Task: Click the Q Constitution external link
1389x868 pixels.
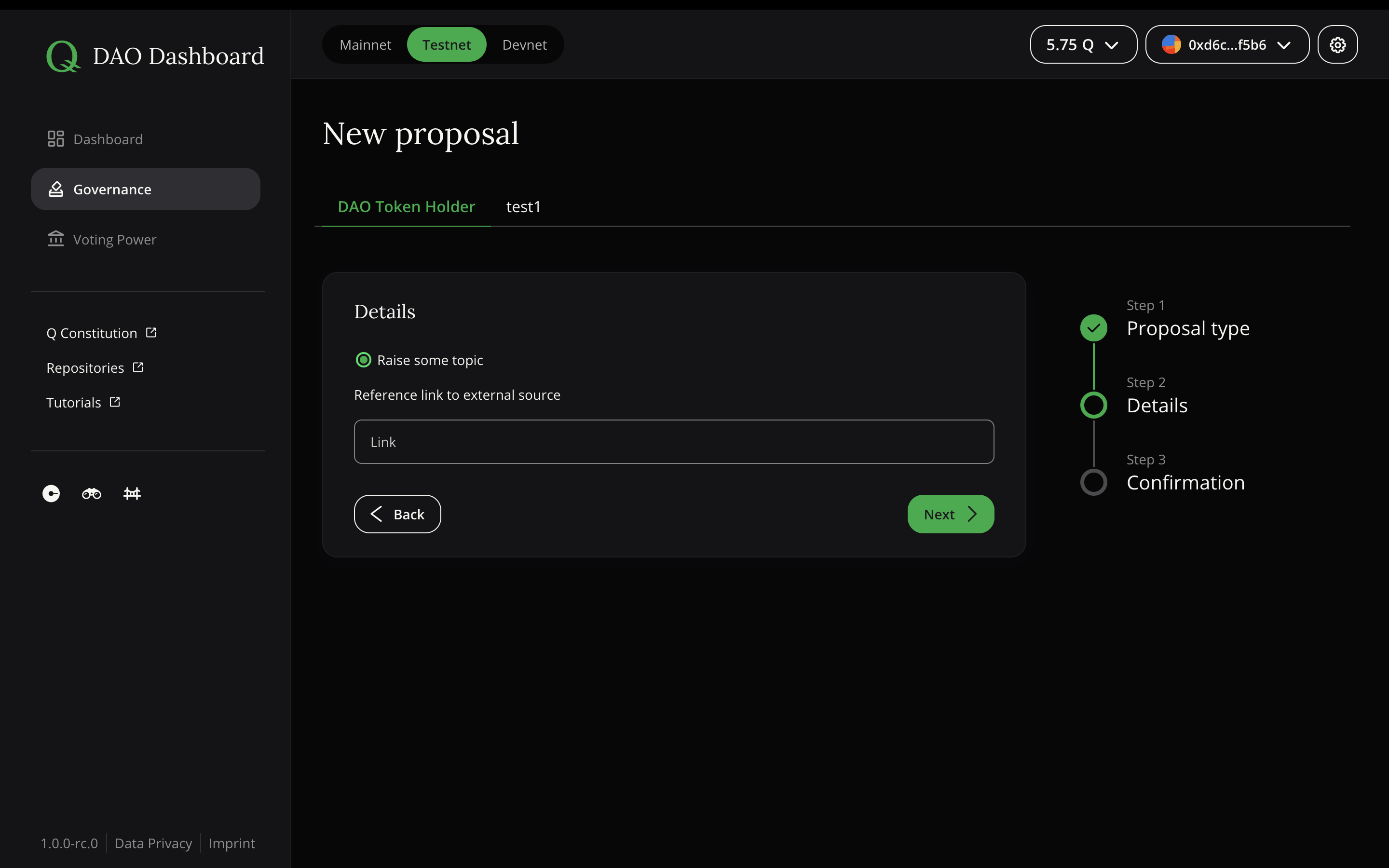Action: pos(101,332)
